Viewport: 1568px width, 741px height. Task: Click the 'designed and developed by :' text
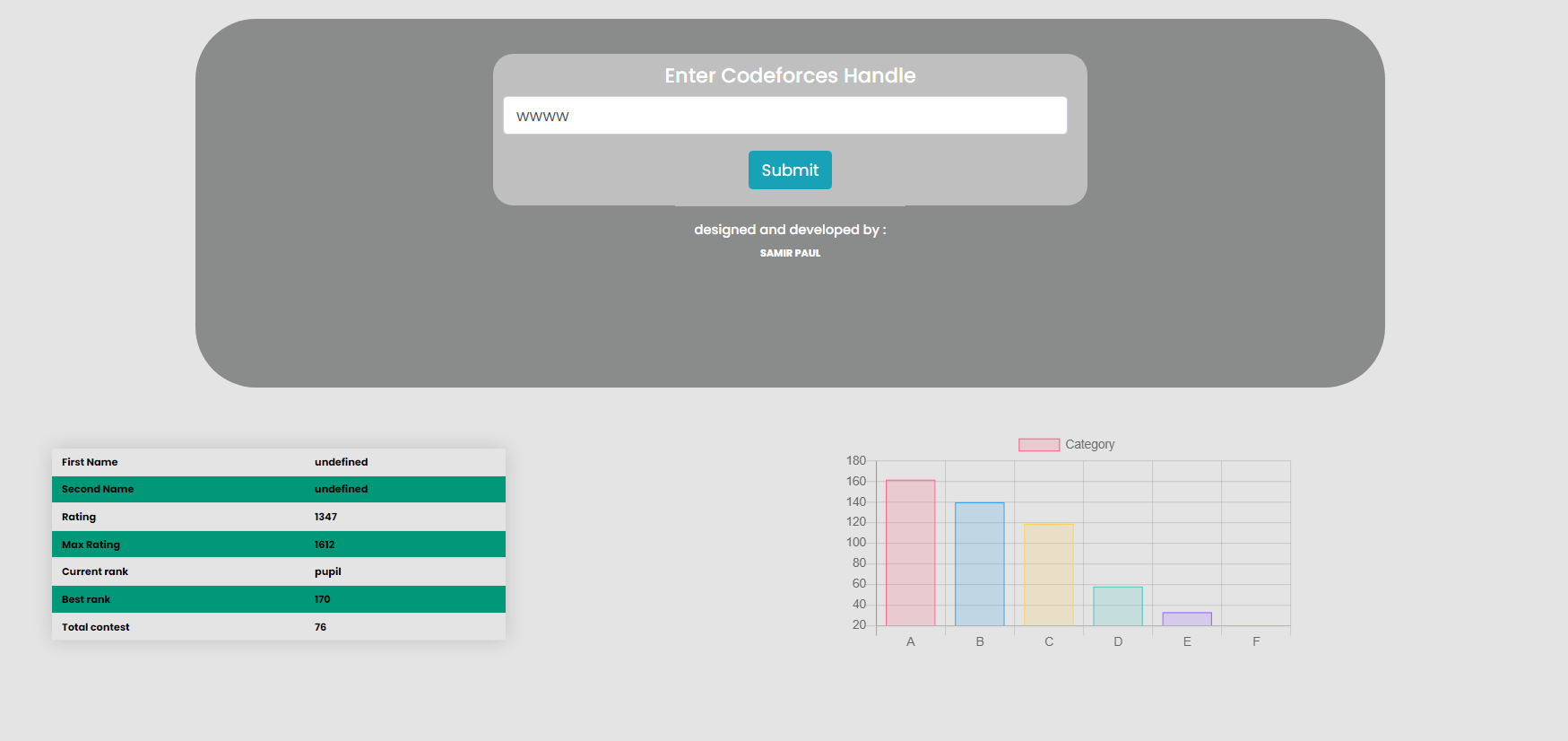point(790,230)
